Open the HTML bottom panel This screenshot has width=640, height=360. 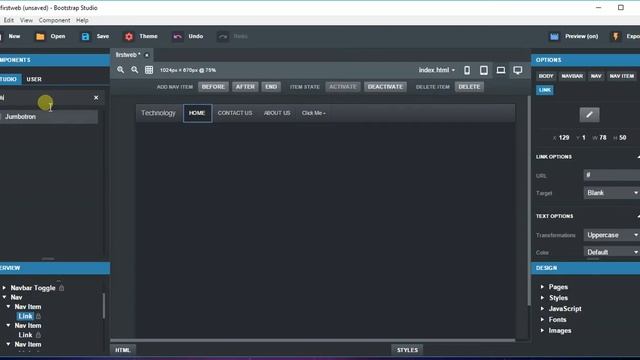122,350
